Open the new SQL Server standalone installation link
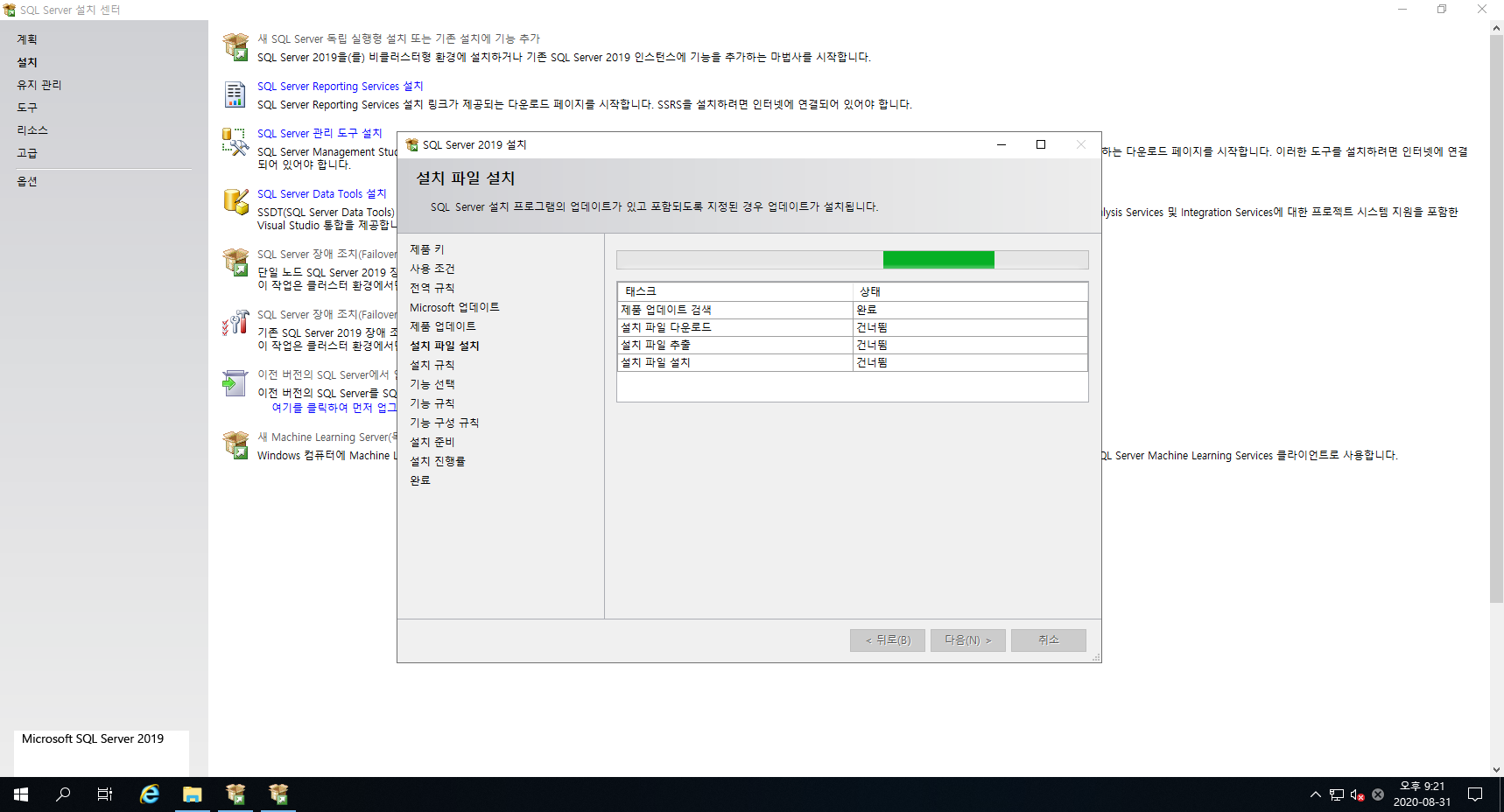 click(x=398, y=38)
